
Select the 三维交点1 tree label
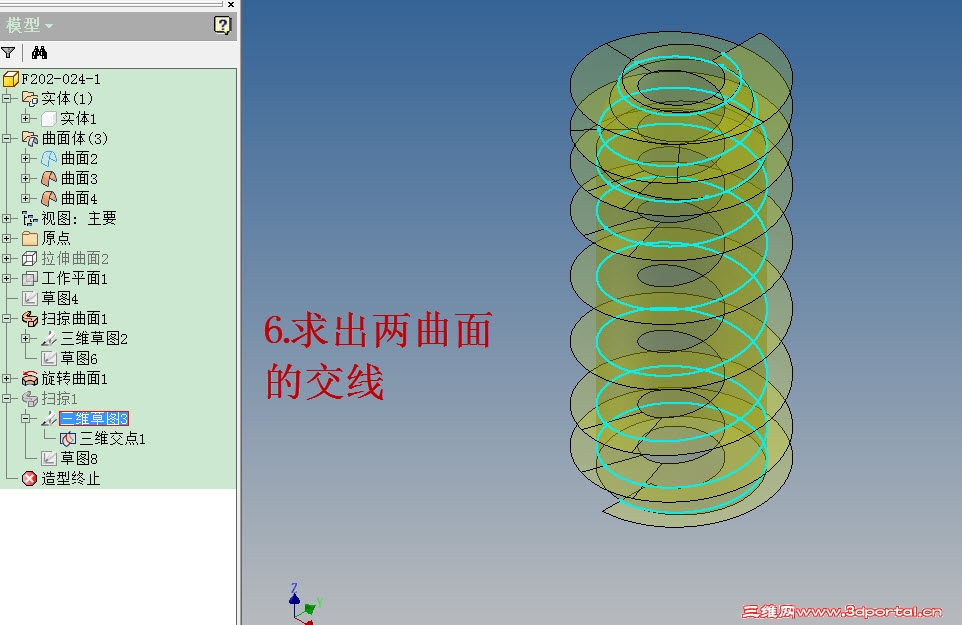[x=112, y=439]
